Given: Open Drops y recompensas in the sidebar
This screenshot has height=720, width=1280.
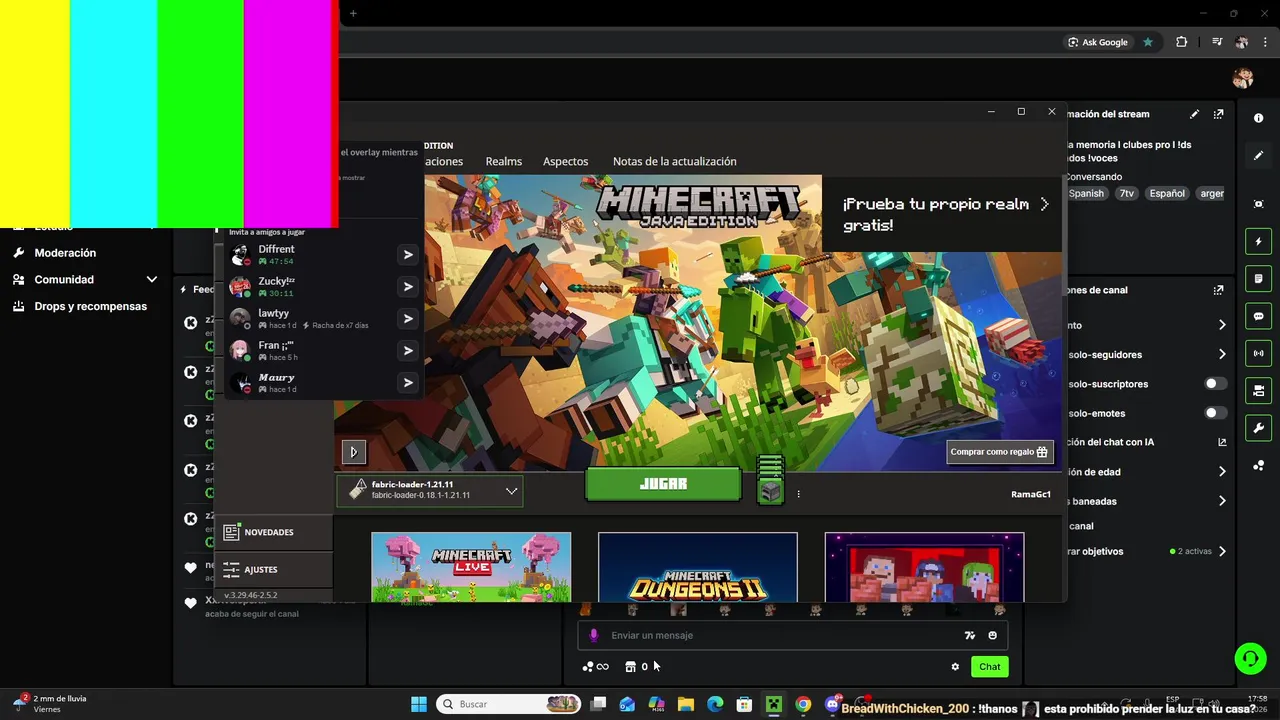Looking at the screenshot, I should click(x=90, y=306).
